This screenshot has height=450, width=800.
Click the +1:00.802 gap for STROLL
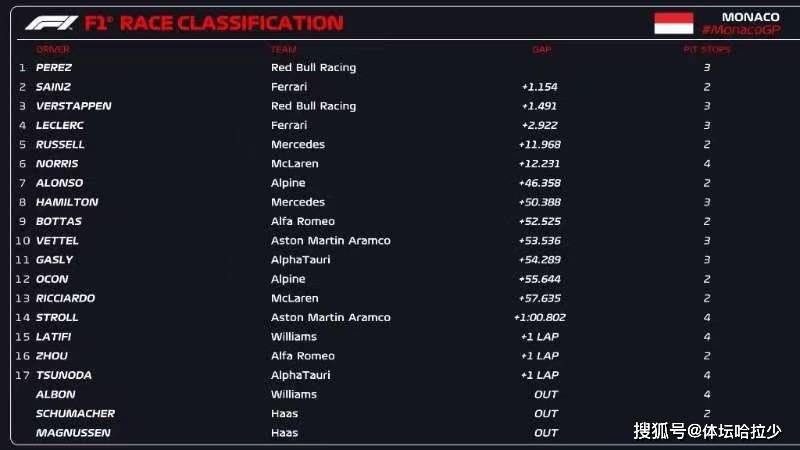[x=539, y=317]
